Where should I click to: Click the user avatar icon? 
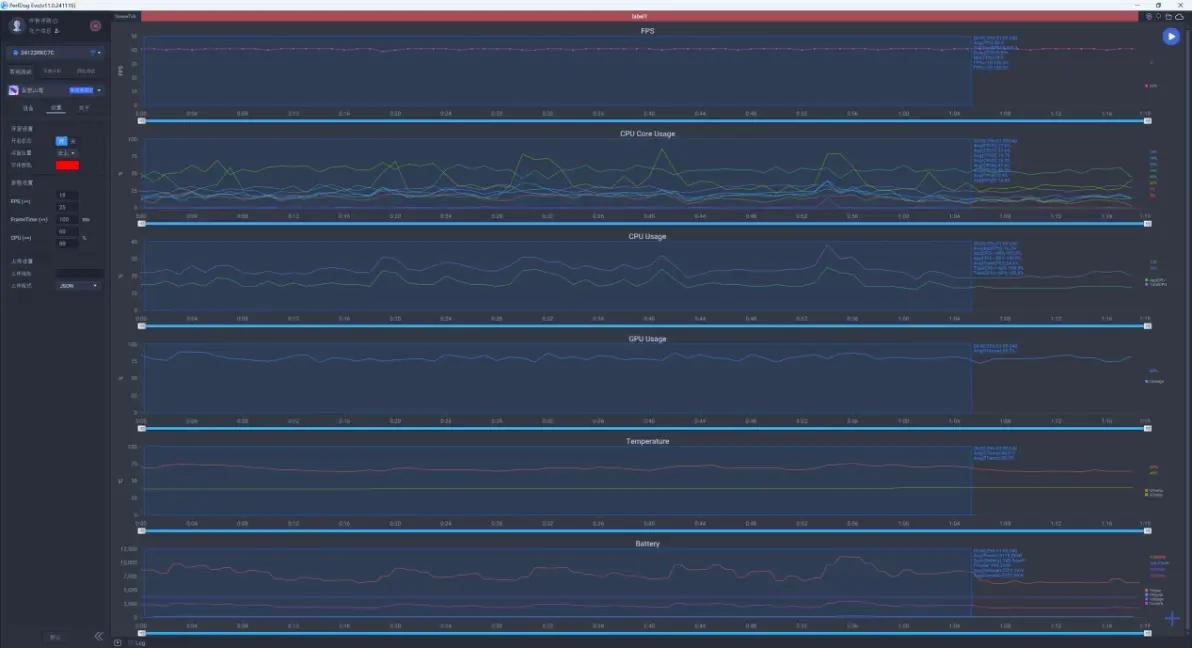17,26
